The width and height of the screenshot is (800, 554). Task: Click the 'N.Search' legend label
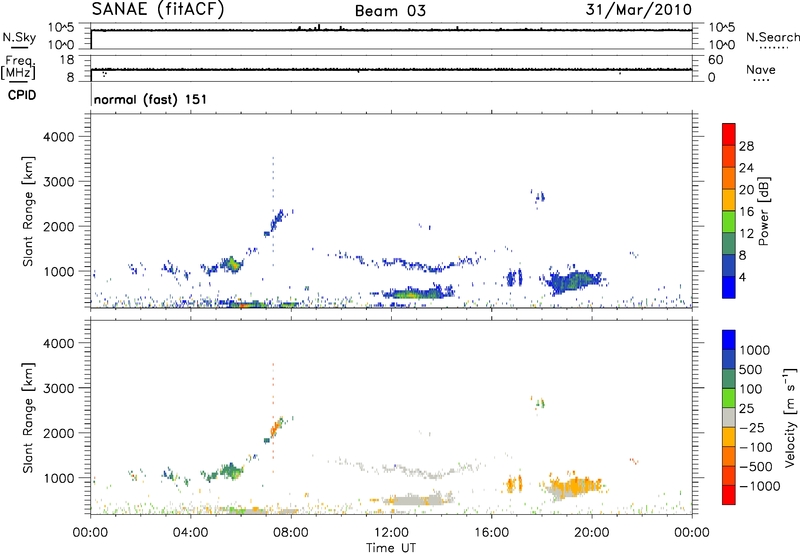(x=773, y=37)
